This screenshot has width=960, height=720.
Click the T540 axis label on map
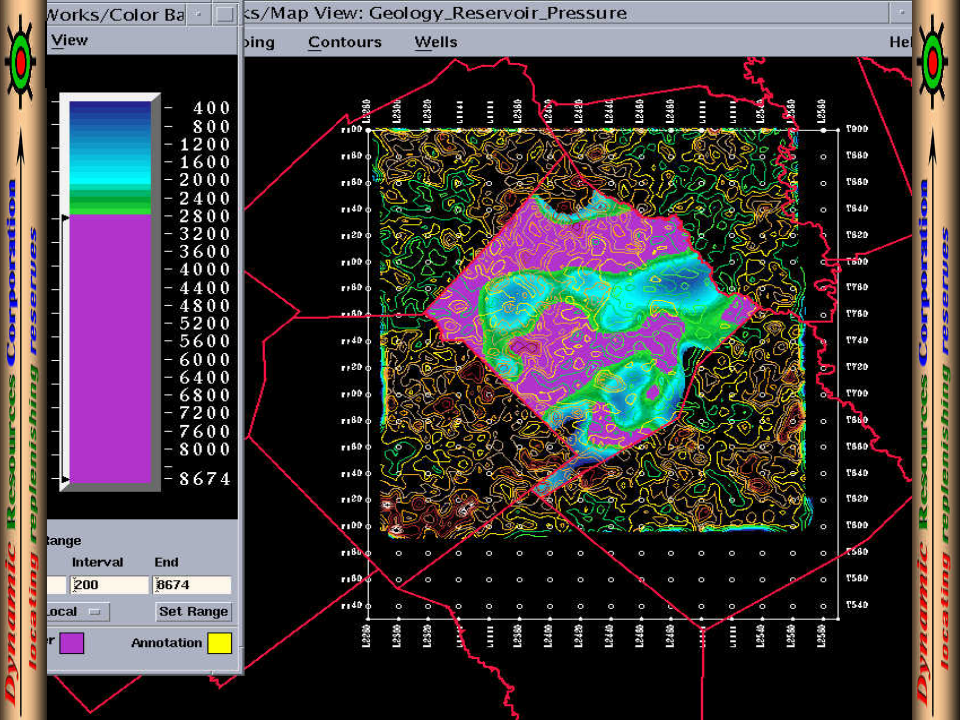tap(857, 605)
